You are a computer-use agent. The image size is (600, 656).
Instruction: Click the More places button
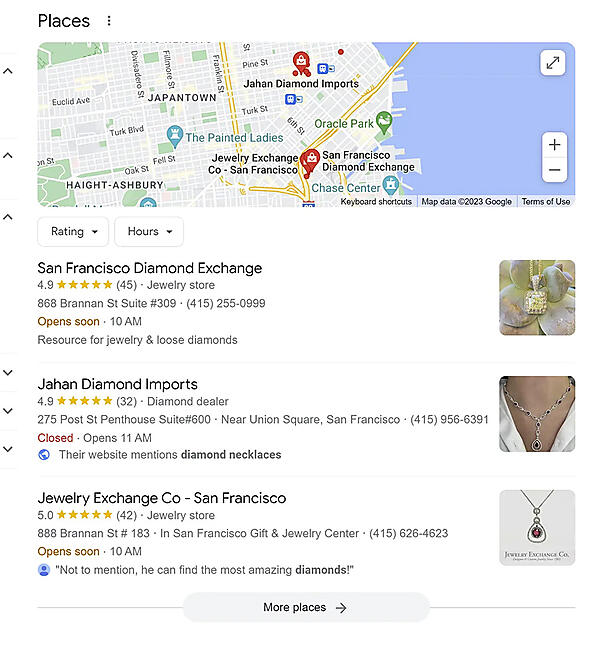pos(306,607)
